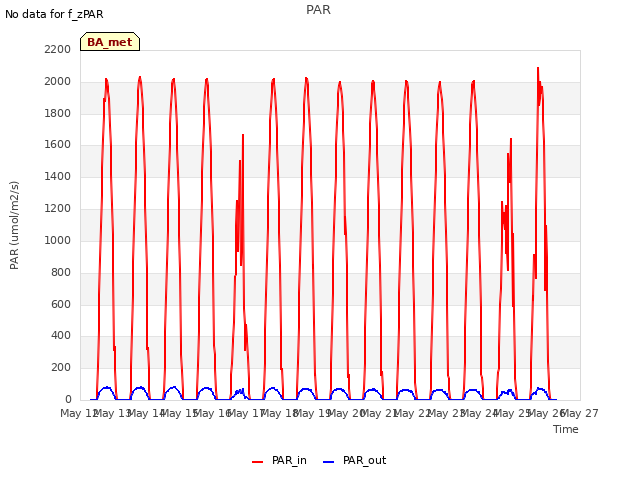The height and width of the screenshot is (480, 640).
Task: Click the 400 y-axis tick label
Action: [x=61, y=336]
